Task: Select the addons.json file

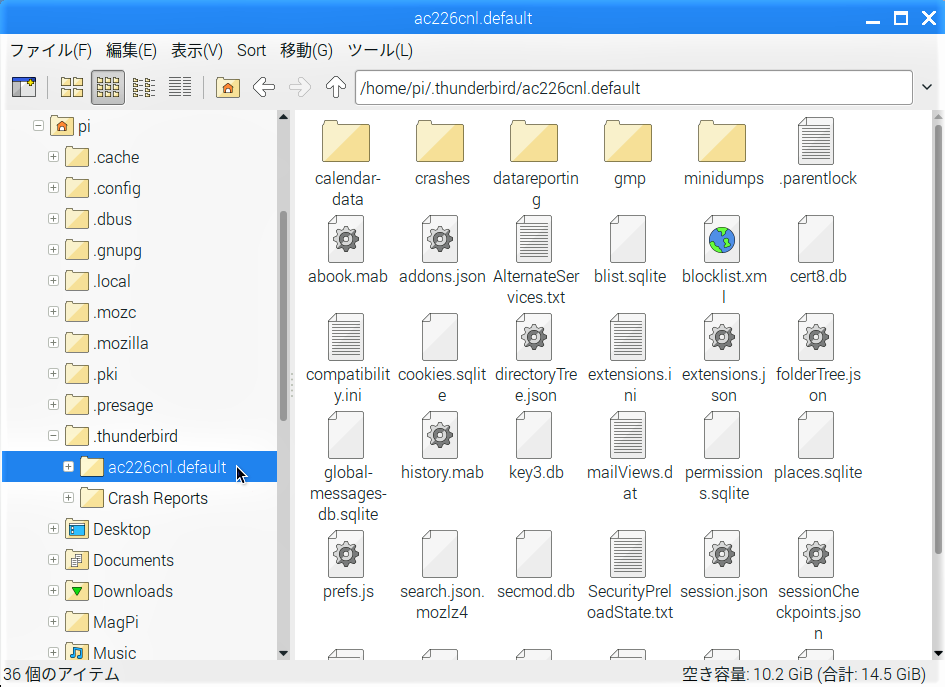Action: (442, 250)
